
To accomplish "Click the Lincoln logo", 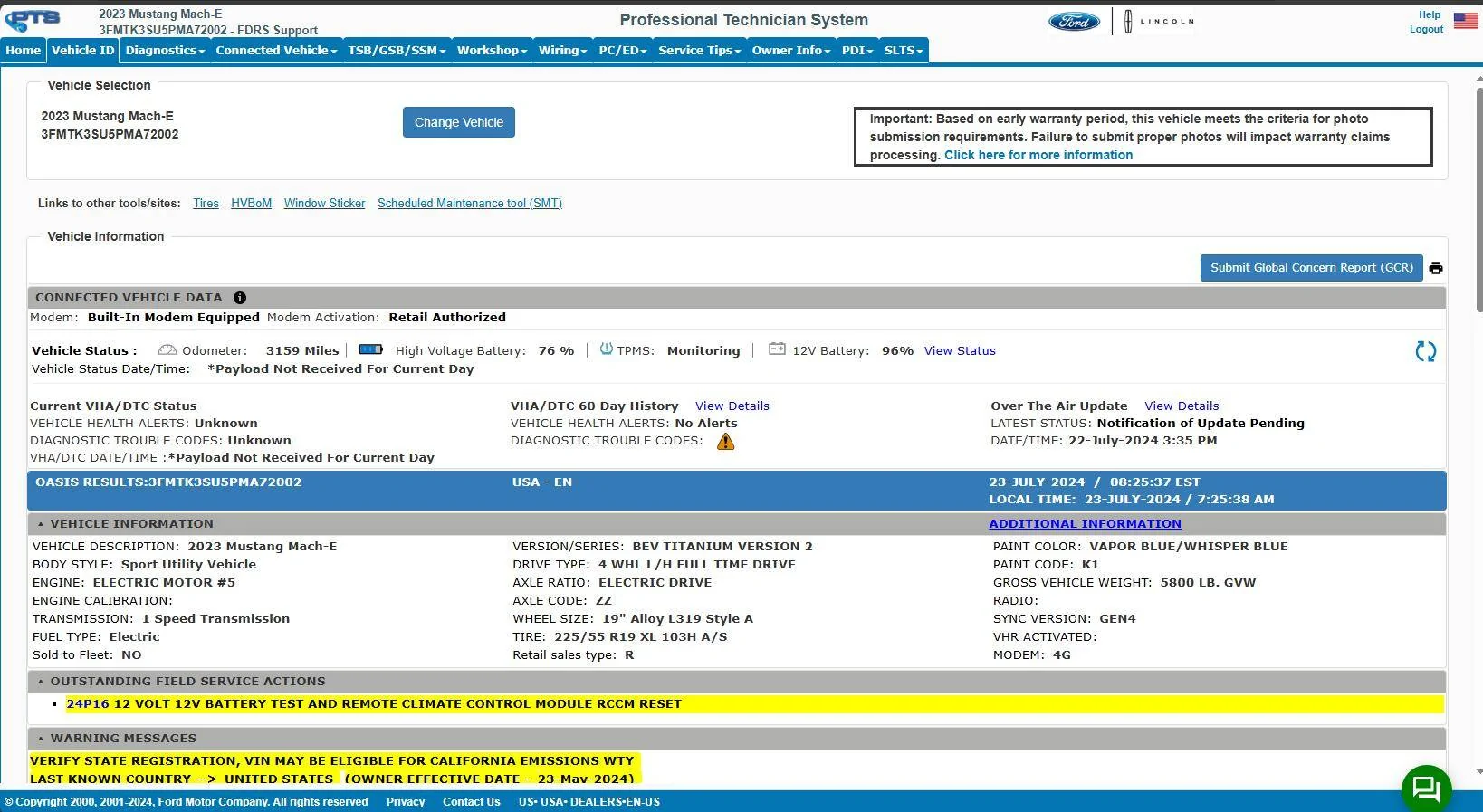I will pyautogui.click(x=1158, y=22).
